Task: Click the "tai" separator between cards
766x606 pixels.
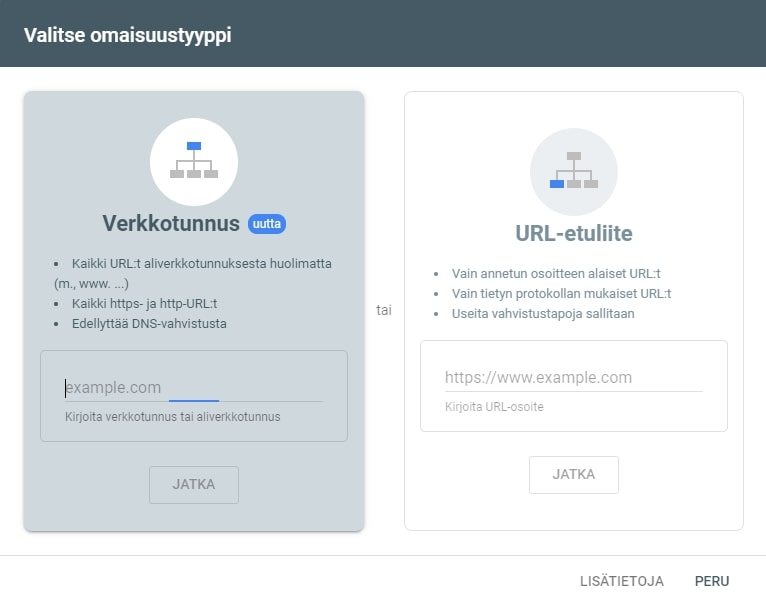Action: [x=384, y=310]
